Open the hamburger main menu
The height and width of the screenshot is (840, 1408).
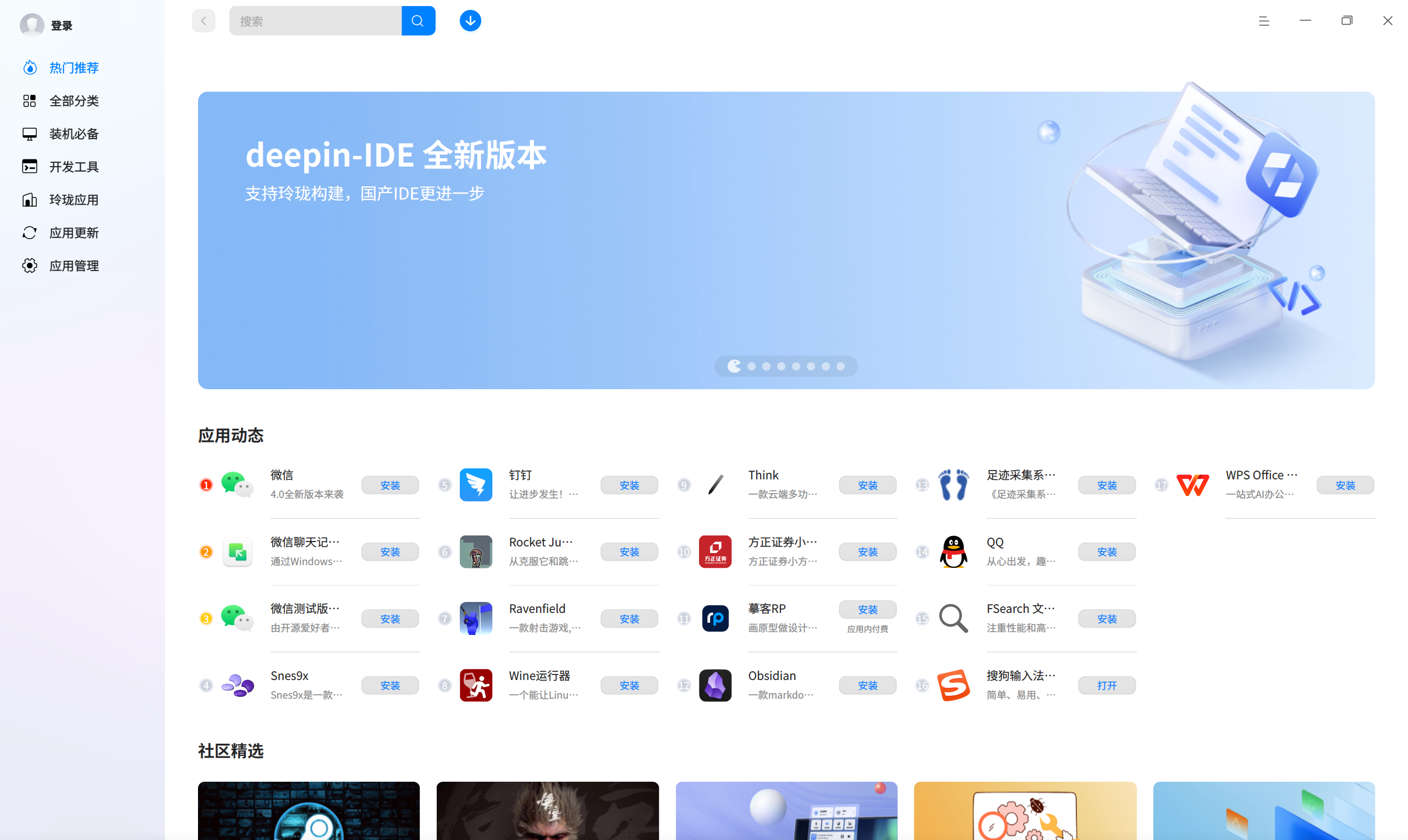[1264, 21]
